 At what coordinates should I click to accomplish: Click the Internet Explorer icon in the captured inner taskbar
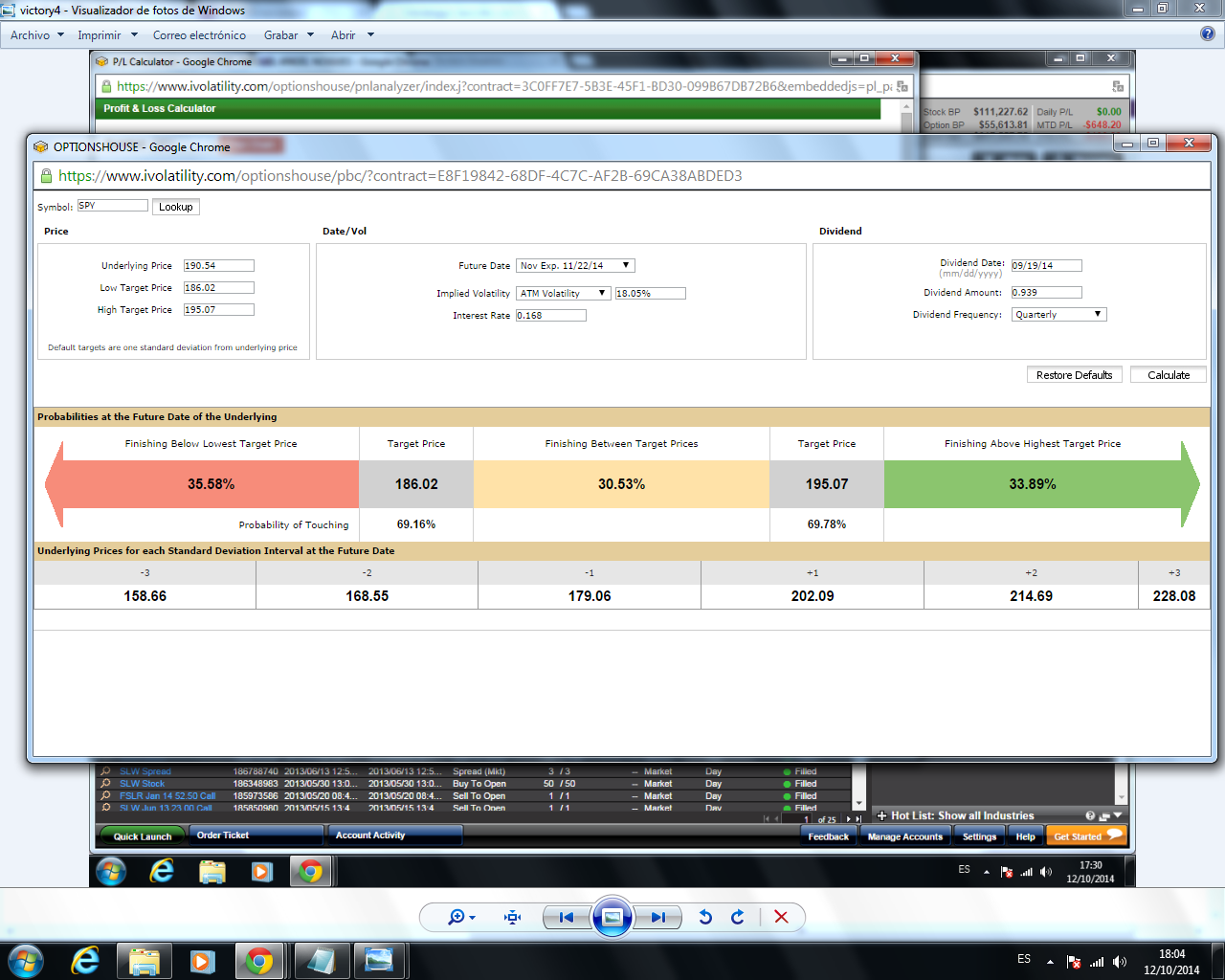click(162, 871)
